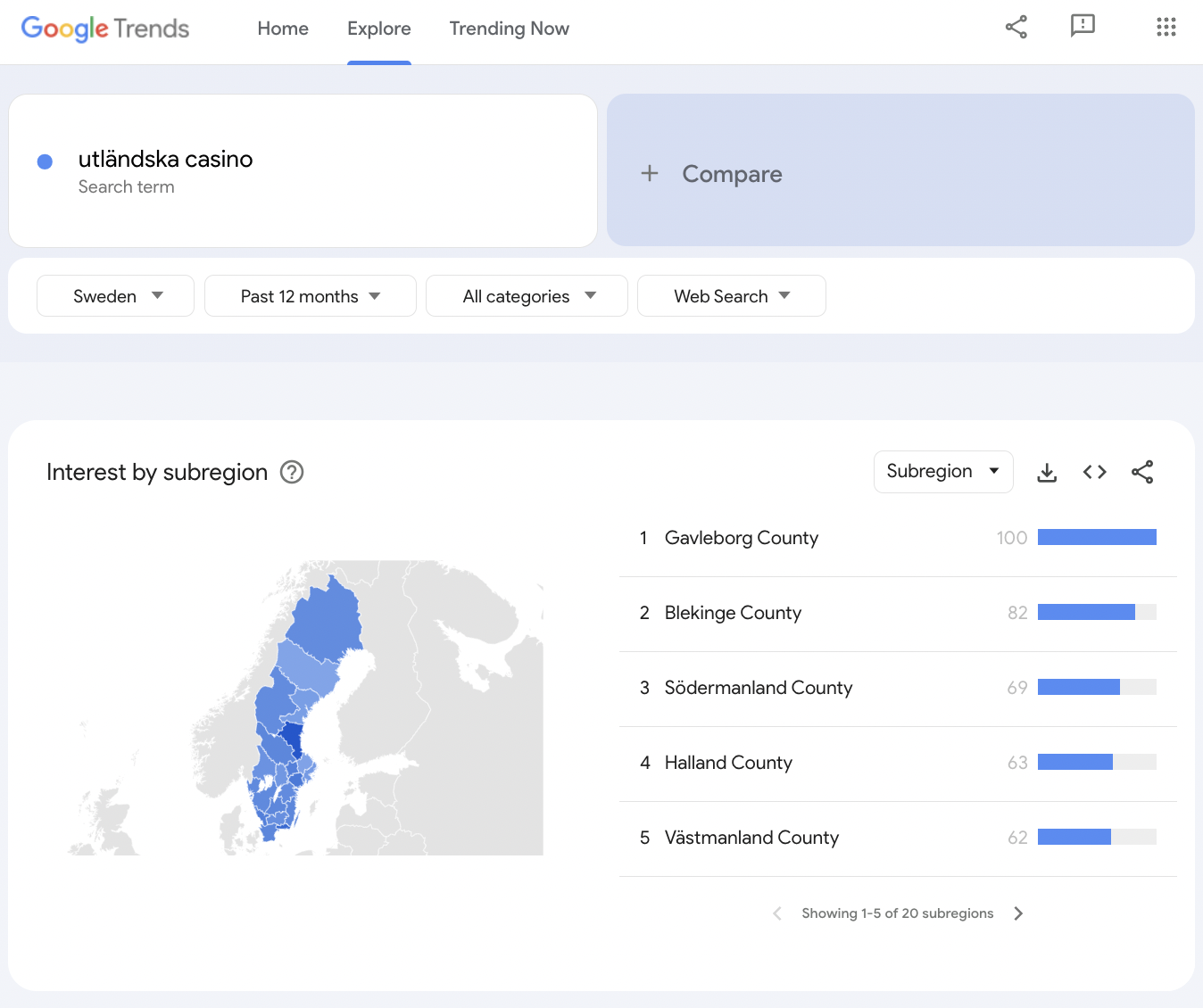Open the All categories dropdown
This screenshot has height=1008, width=1203.
(x=527, y=296)
